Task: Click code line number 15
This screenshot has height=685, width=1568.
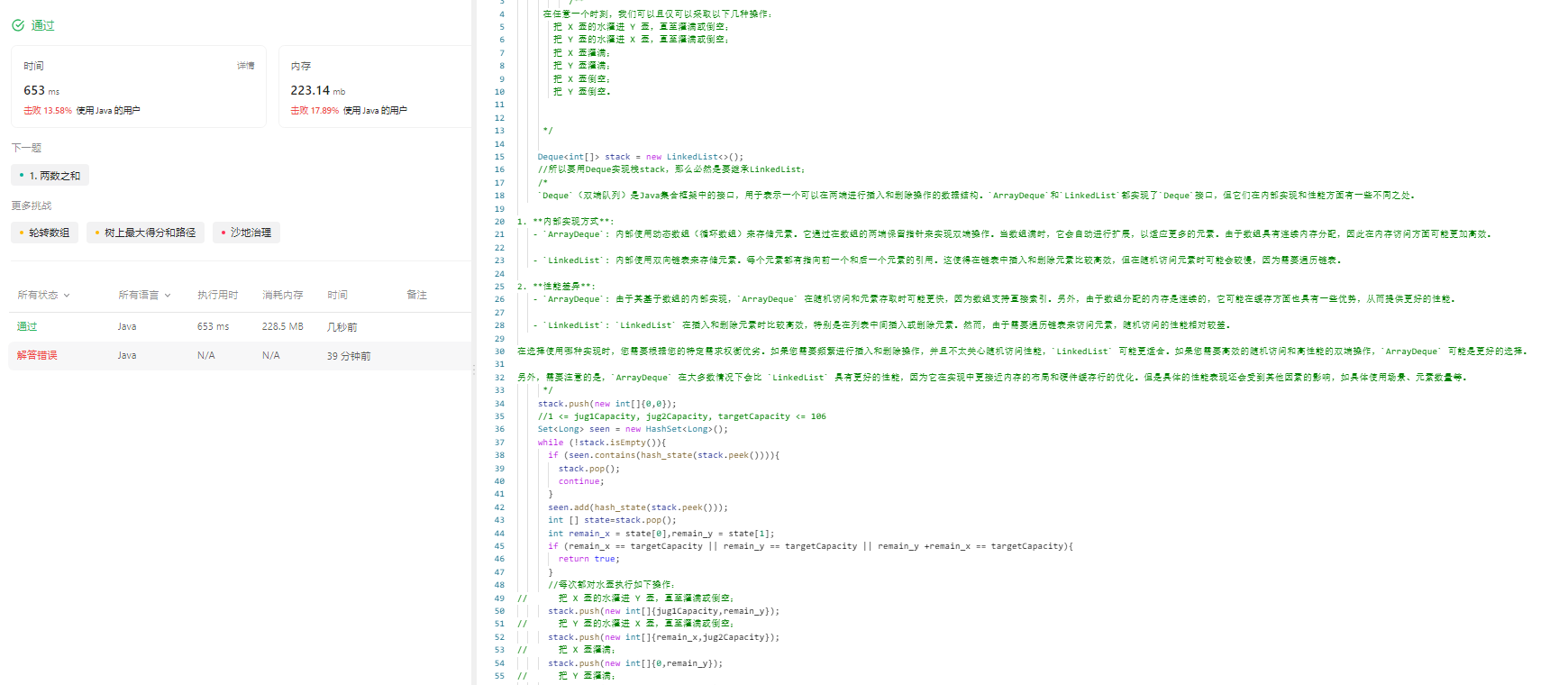Action: coord(499,157)
